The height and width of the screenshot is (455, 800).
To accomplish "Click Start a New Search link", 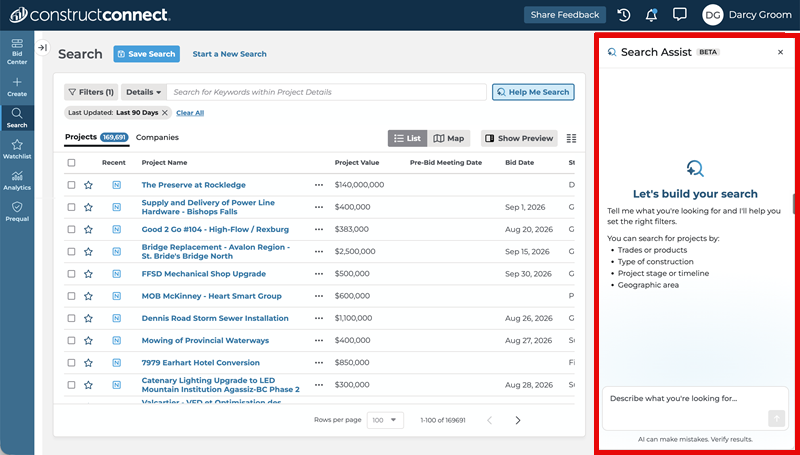I will click(230, 54).
